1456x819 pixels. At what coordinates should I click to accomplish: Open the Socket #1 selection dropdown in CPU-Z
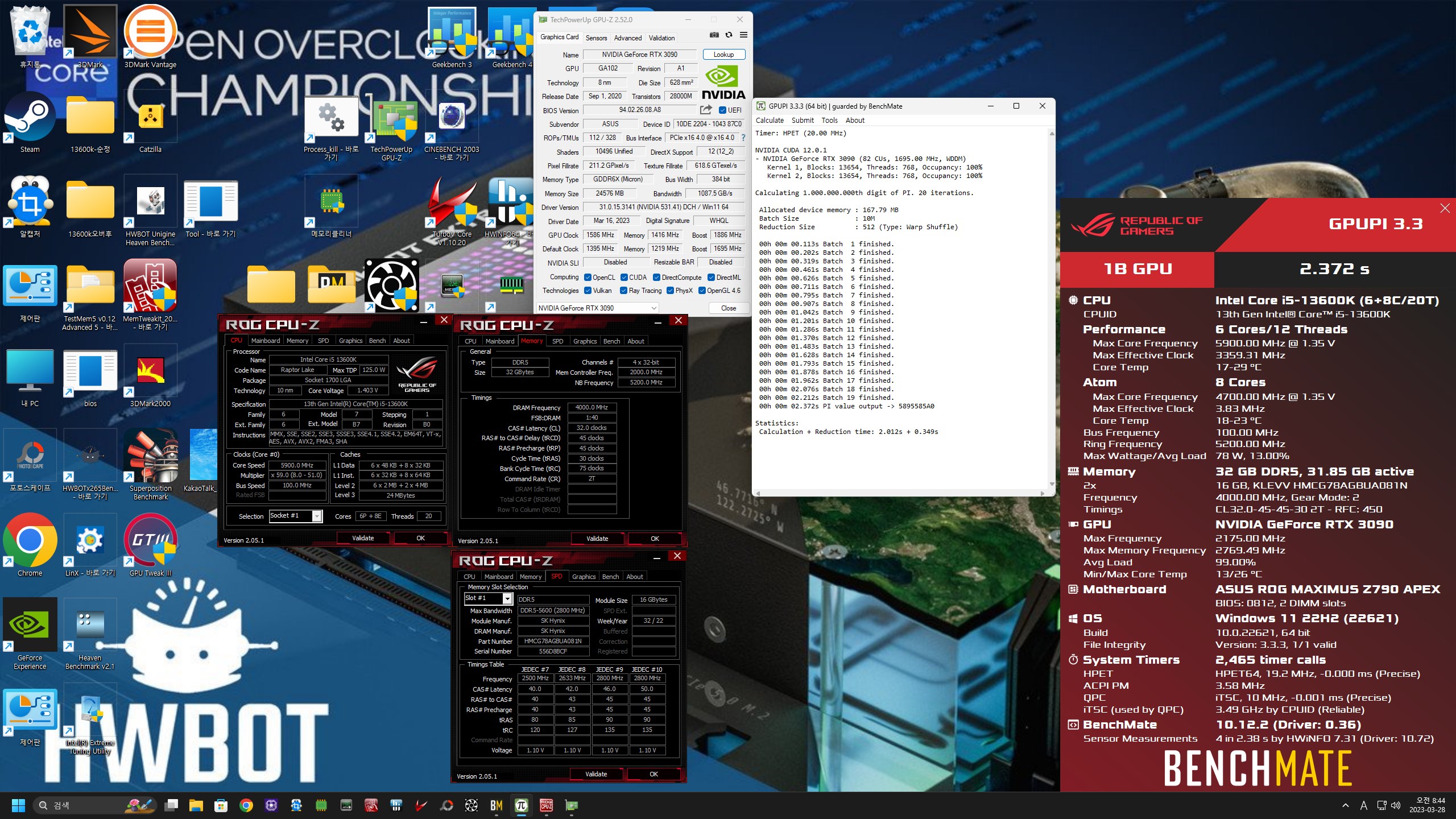coord(296,516)
